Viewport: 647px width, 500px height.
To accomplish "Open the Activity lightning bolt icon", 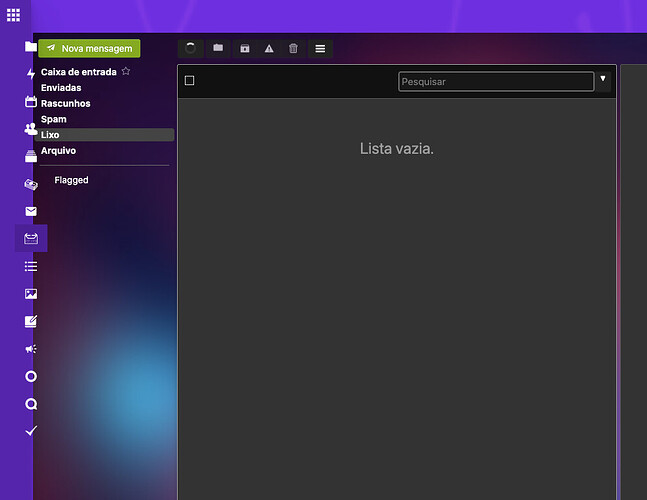I will click(31, 74).
